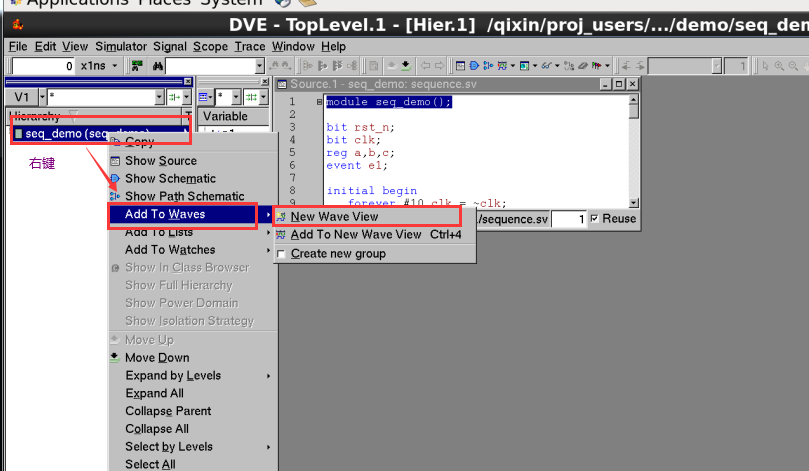Click the forward arrow navigation icon

pyautogui.click(x=439, y=66)
